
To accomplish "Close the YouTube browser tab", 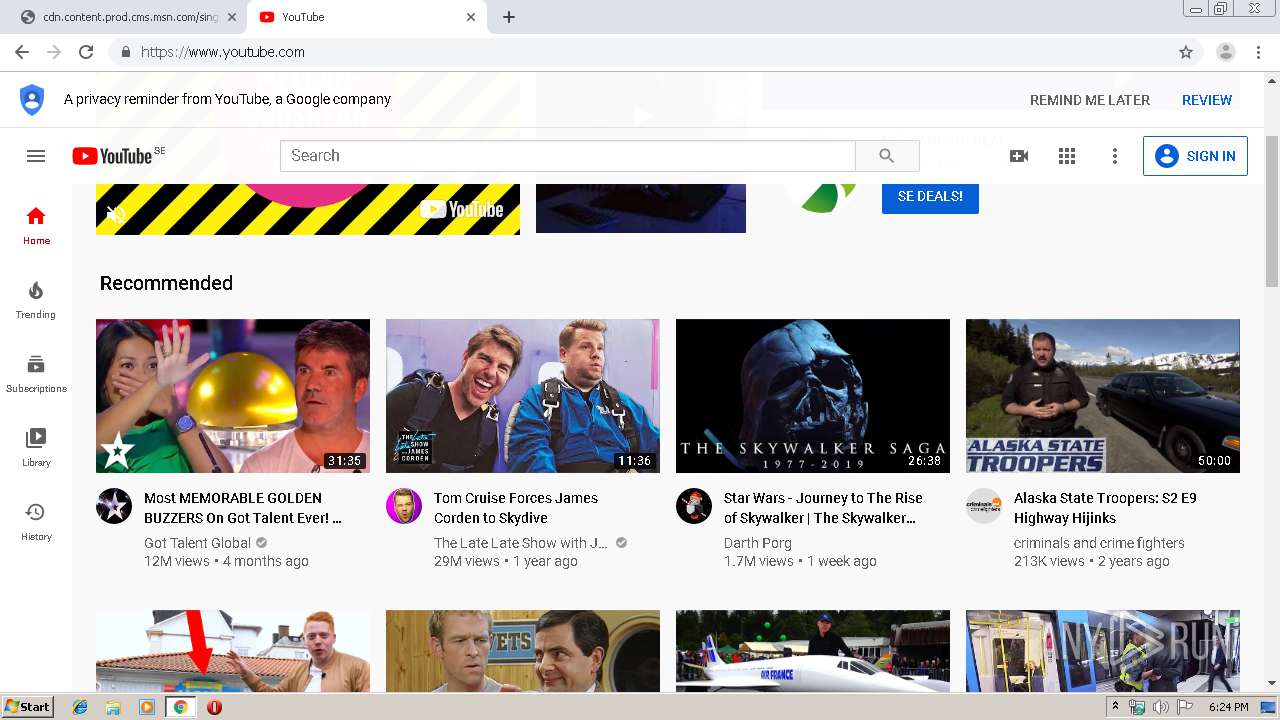I will tap(471, 17).
